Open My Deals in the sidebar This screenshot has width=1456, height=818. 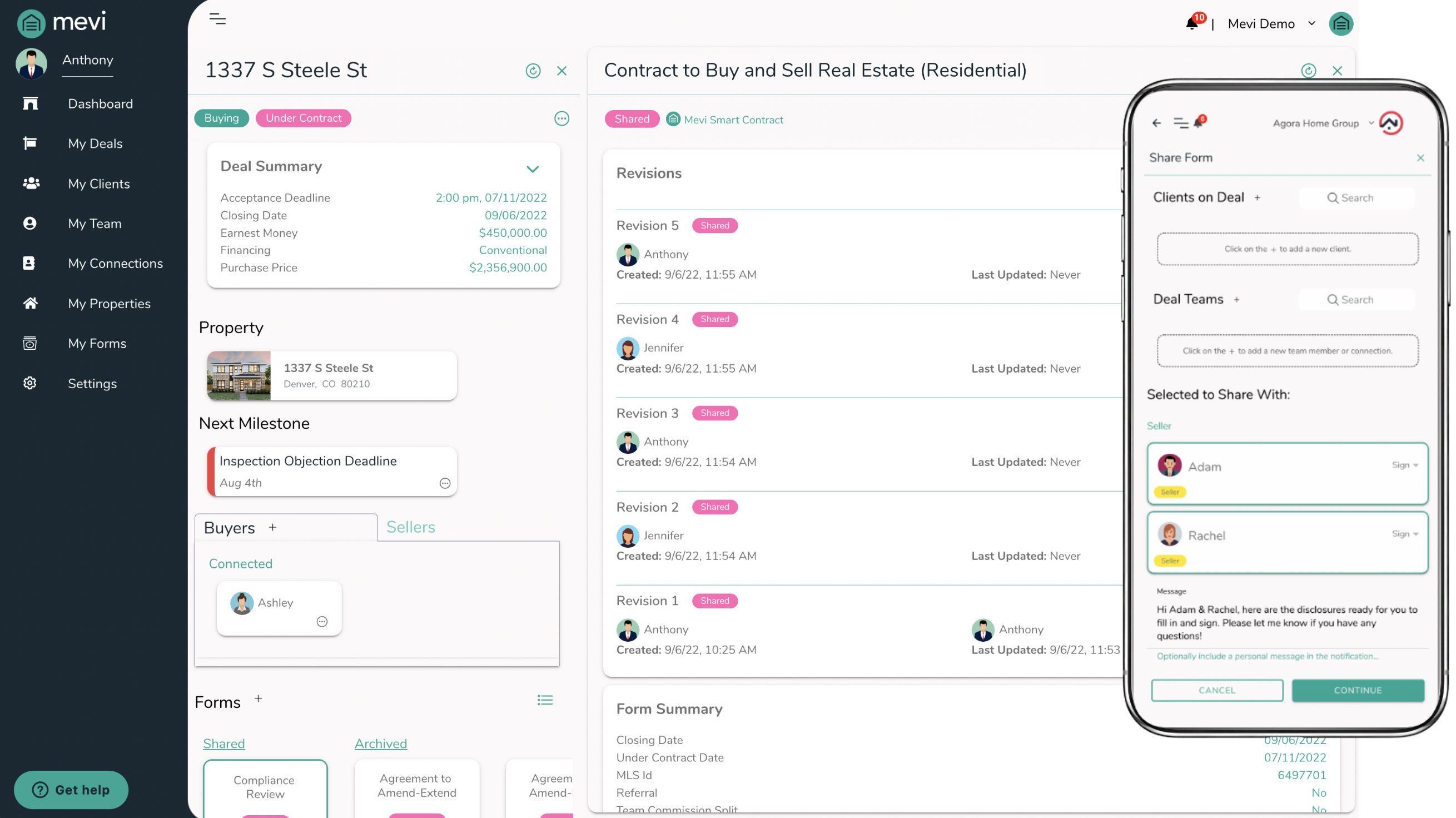pyautogui.click(x=95, y=143)
